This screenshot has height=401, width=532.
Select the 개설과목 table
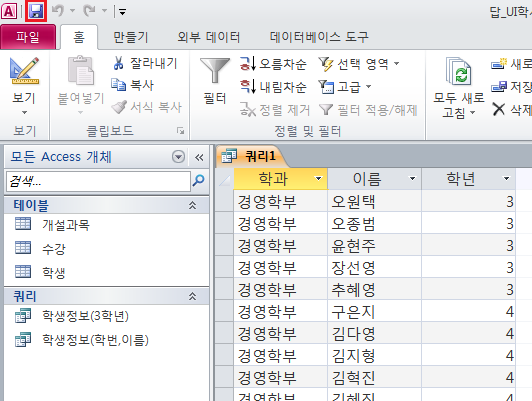[x=106, y=225]
